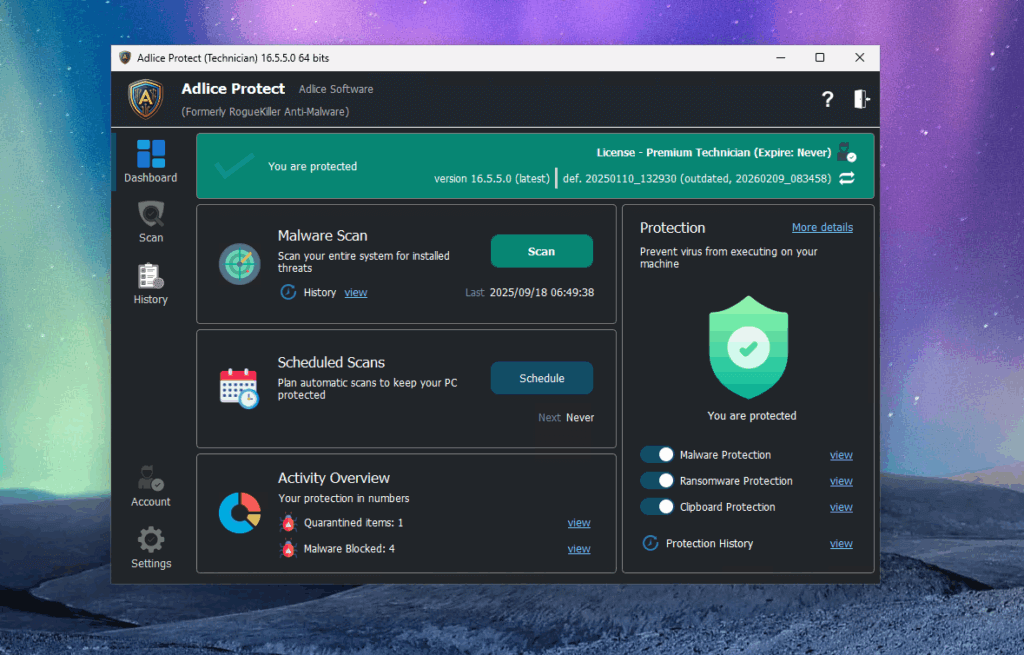The image size is (1024, 655).
Task: View Quarantined items link
Action: coord(578,523)
